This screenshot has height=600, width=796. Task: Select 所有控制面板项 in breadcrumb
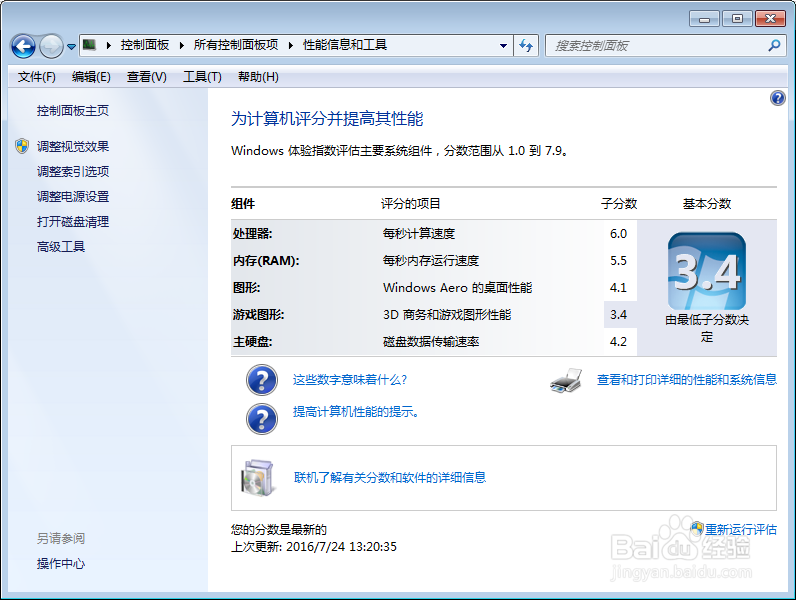236,45
